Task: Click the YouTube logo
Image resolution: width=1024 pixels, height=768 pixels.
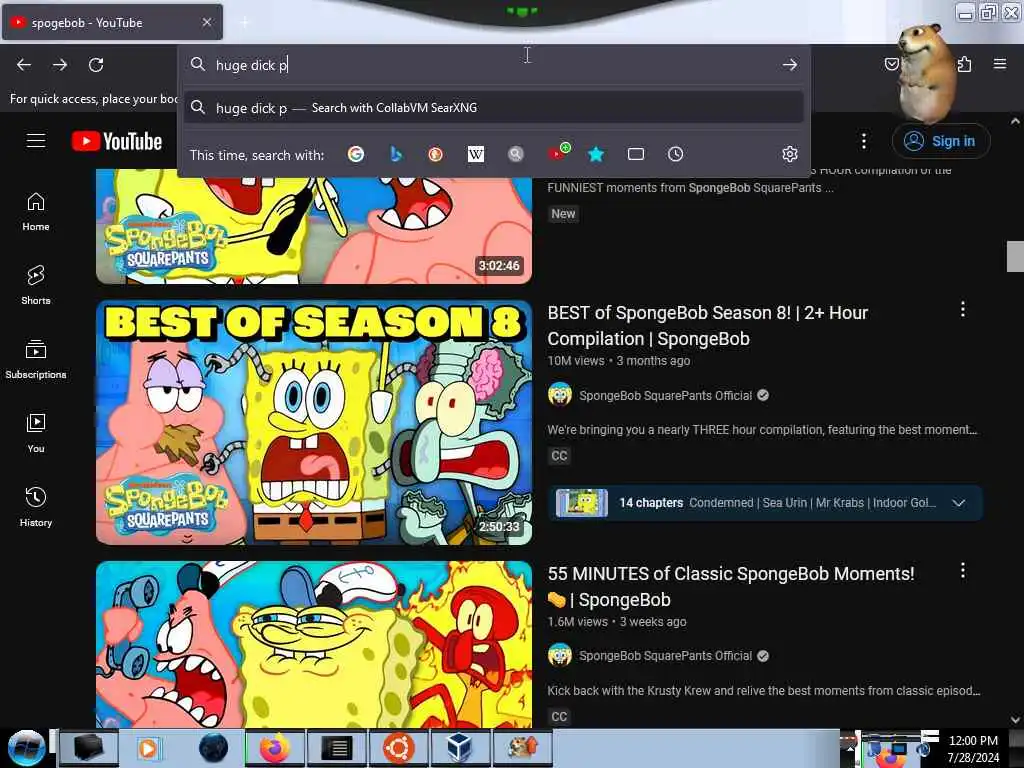Action: (x=117, y=141)
